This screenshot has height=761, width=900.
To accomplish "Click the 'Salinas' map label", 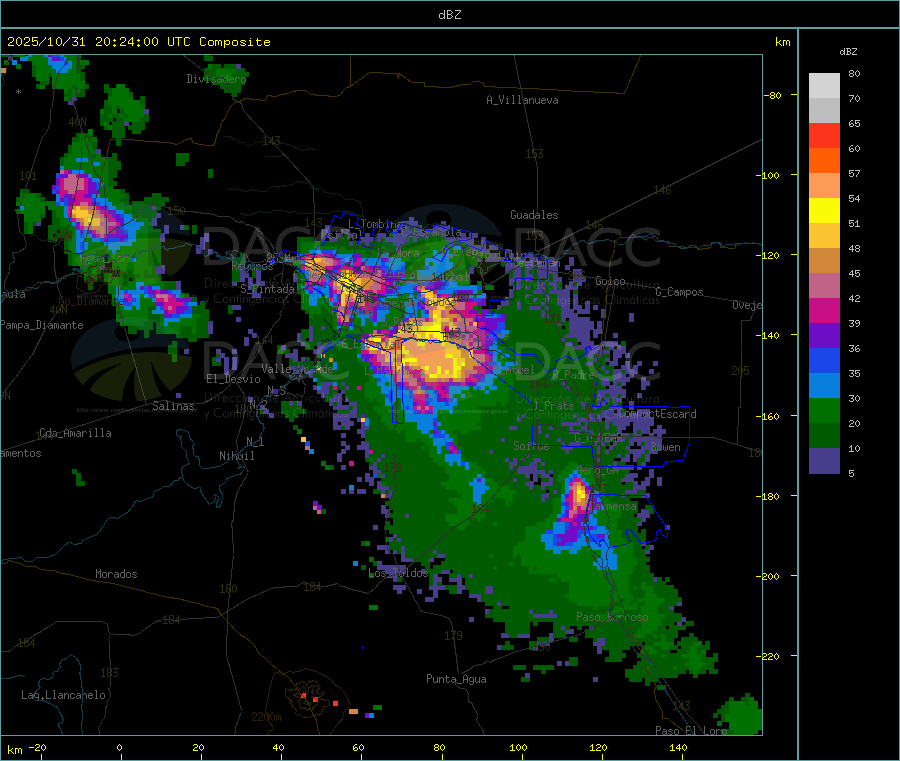I will (173, 406).
